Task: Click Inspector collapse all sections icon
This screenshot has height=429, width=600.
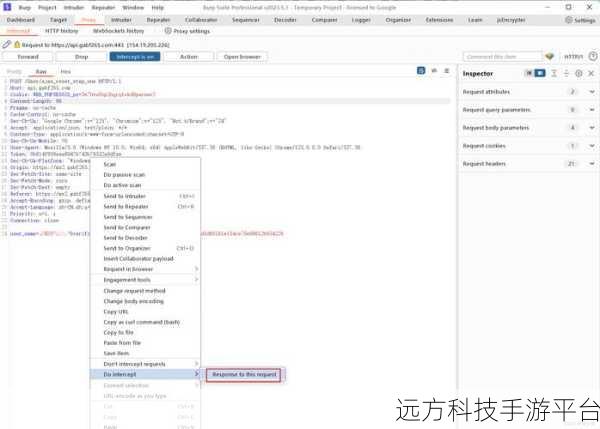Action: point(566,73)
